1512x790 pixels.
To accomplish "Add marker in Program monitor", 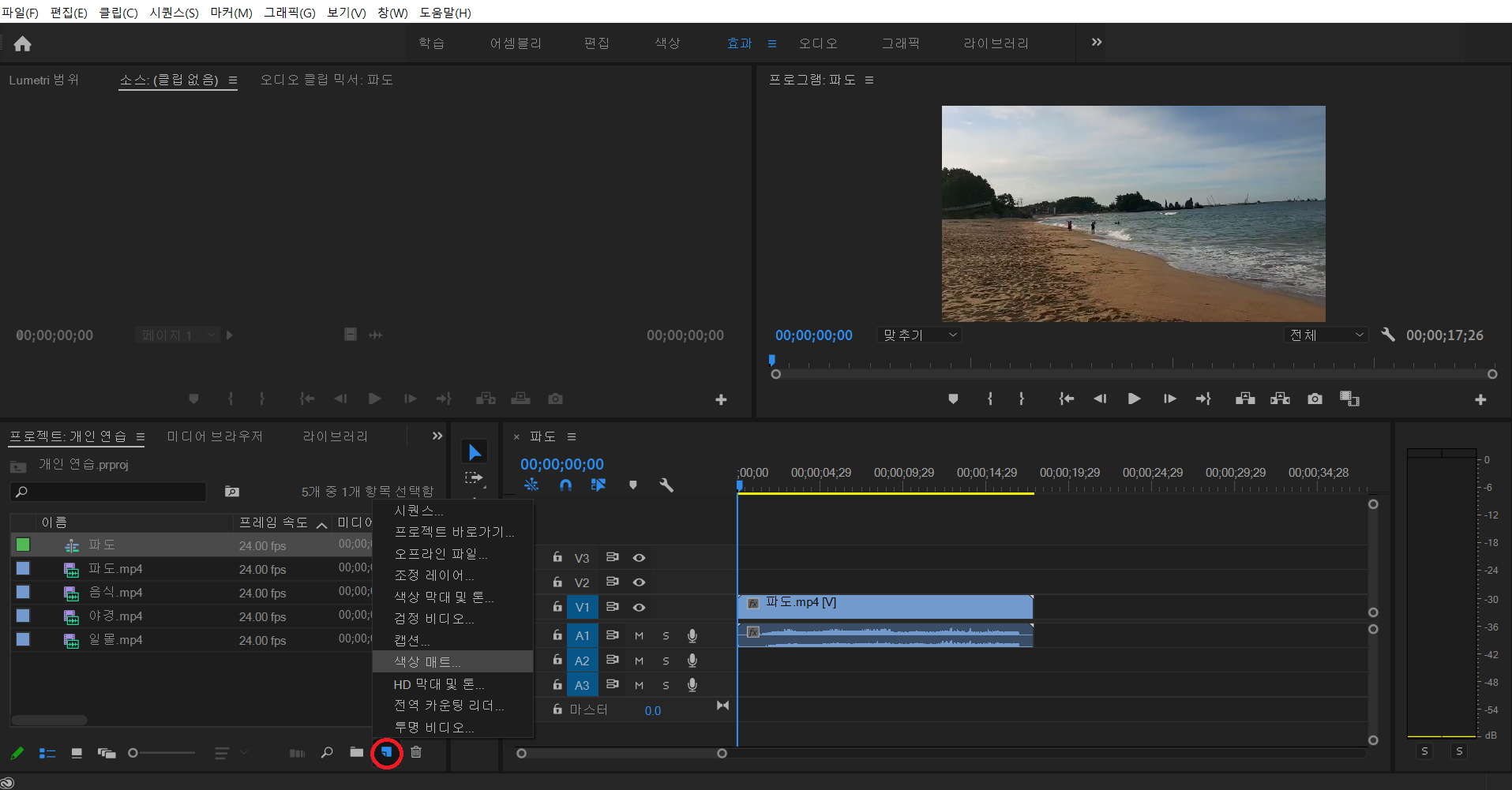I will tap(953, 399).
